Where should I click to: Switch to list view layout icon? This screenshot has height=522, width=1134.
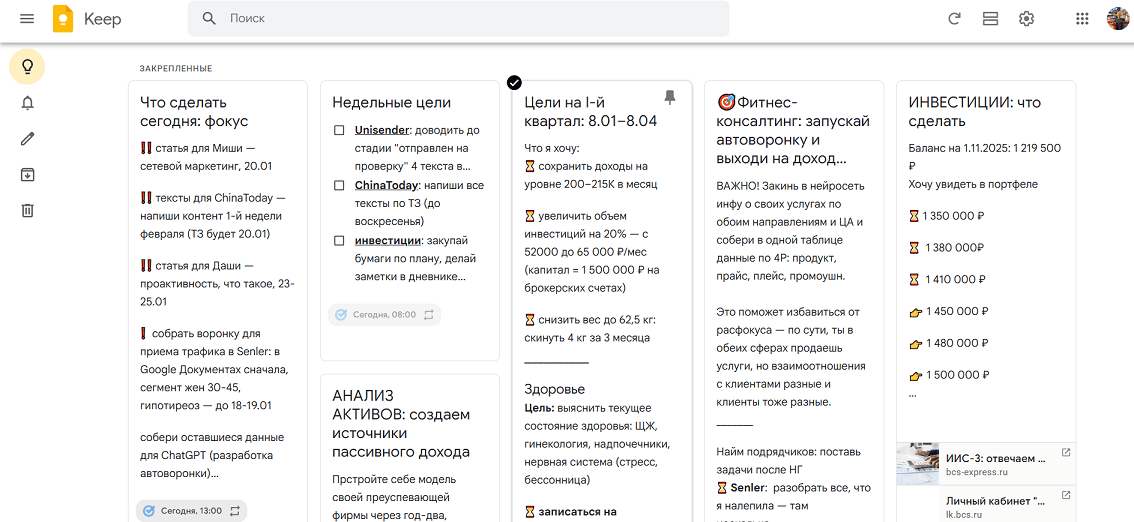pyautogui.click(x=990, y=19)
